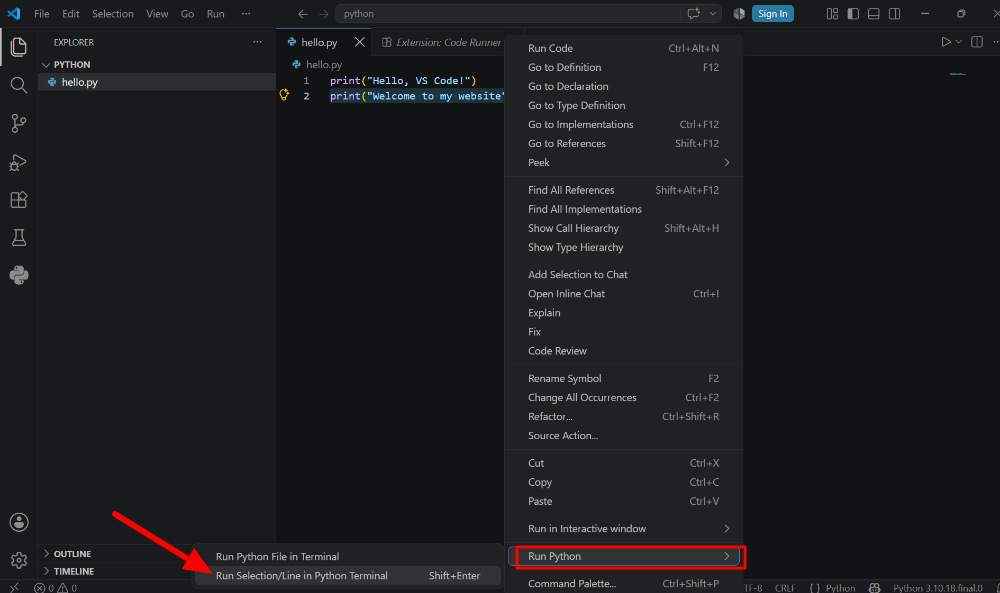This screenshot has height=593, width=1000.
Task: Open the run button dropdown arrow
Action: 959,41
